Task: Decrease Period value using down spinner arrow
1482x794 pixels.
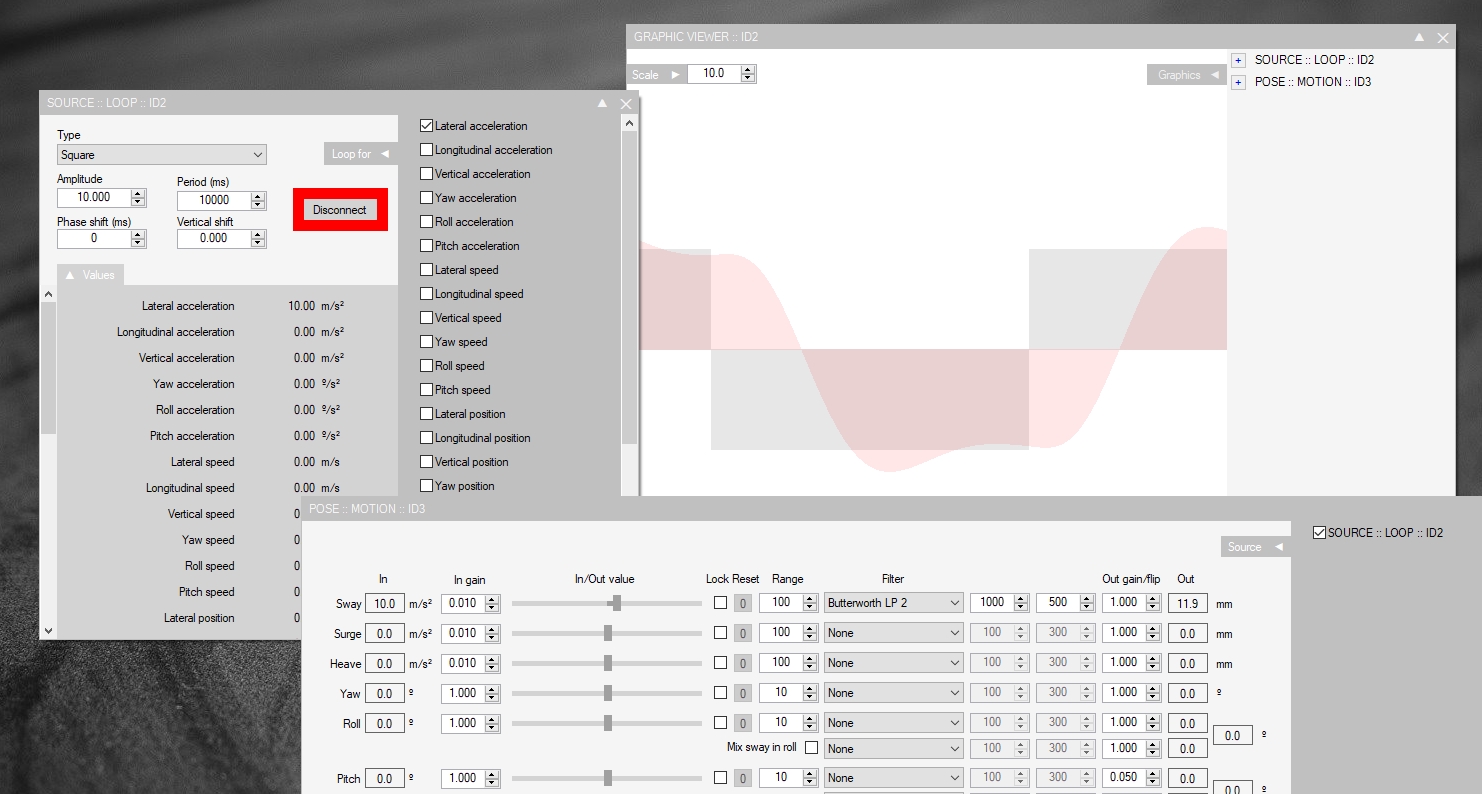Action: (x=258, y=205)
